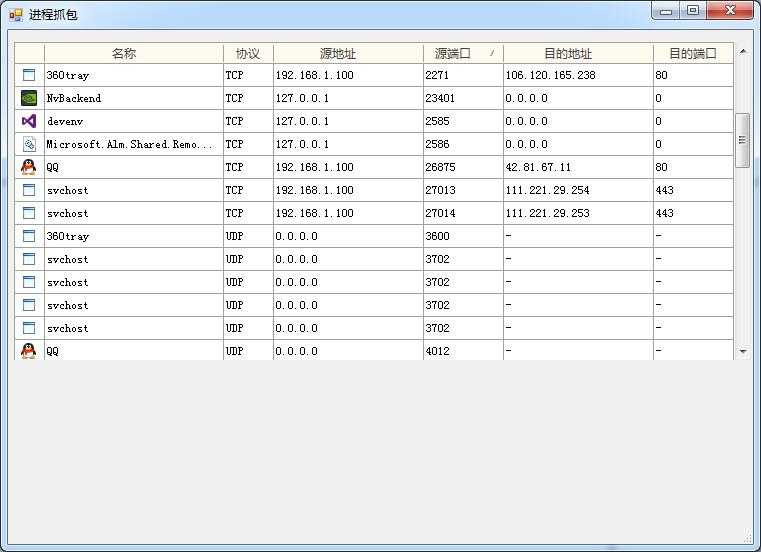
Task: Select svchost name on port 27014 row
Action: pyautogui.click(x=67, y=213)
